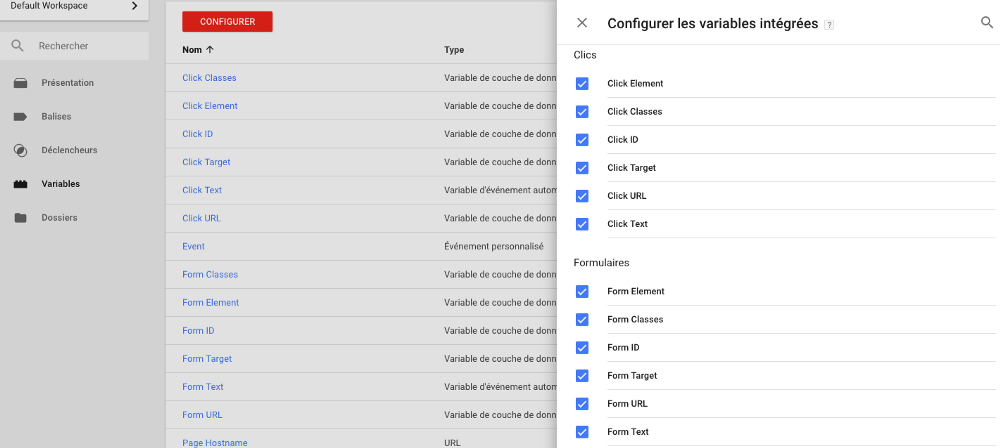The height and width of the screenshot is (448, 1000).
Task: Click the red CONFIGURER button
Action: pos(228,22)
